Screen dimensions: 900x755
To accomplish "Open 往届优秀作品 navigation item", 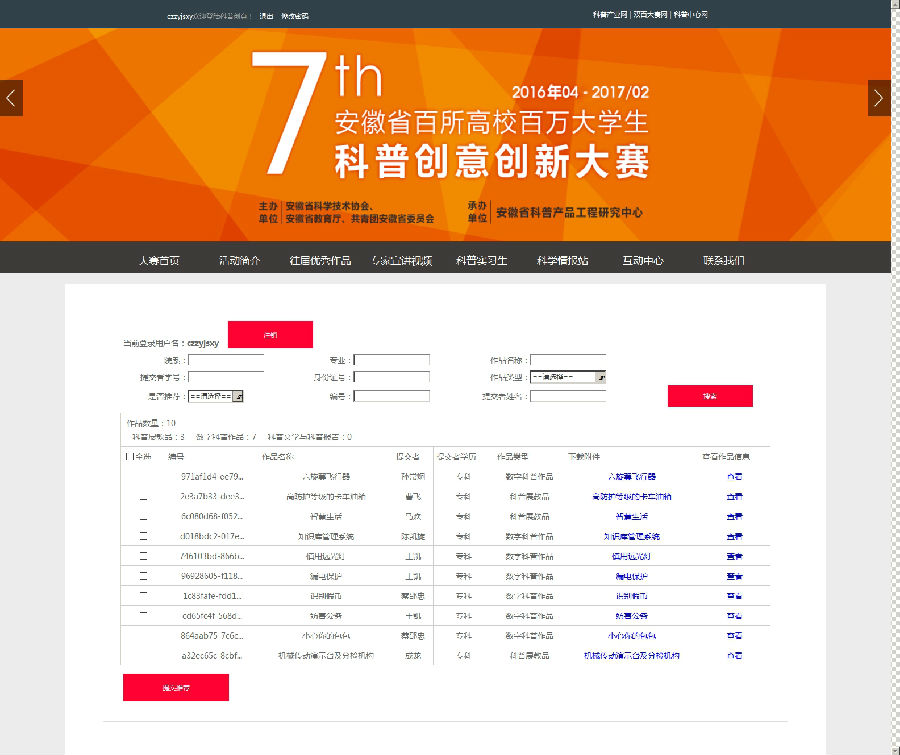I will (x=320, y=261).
